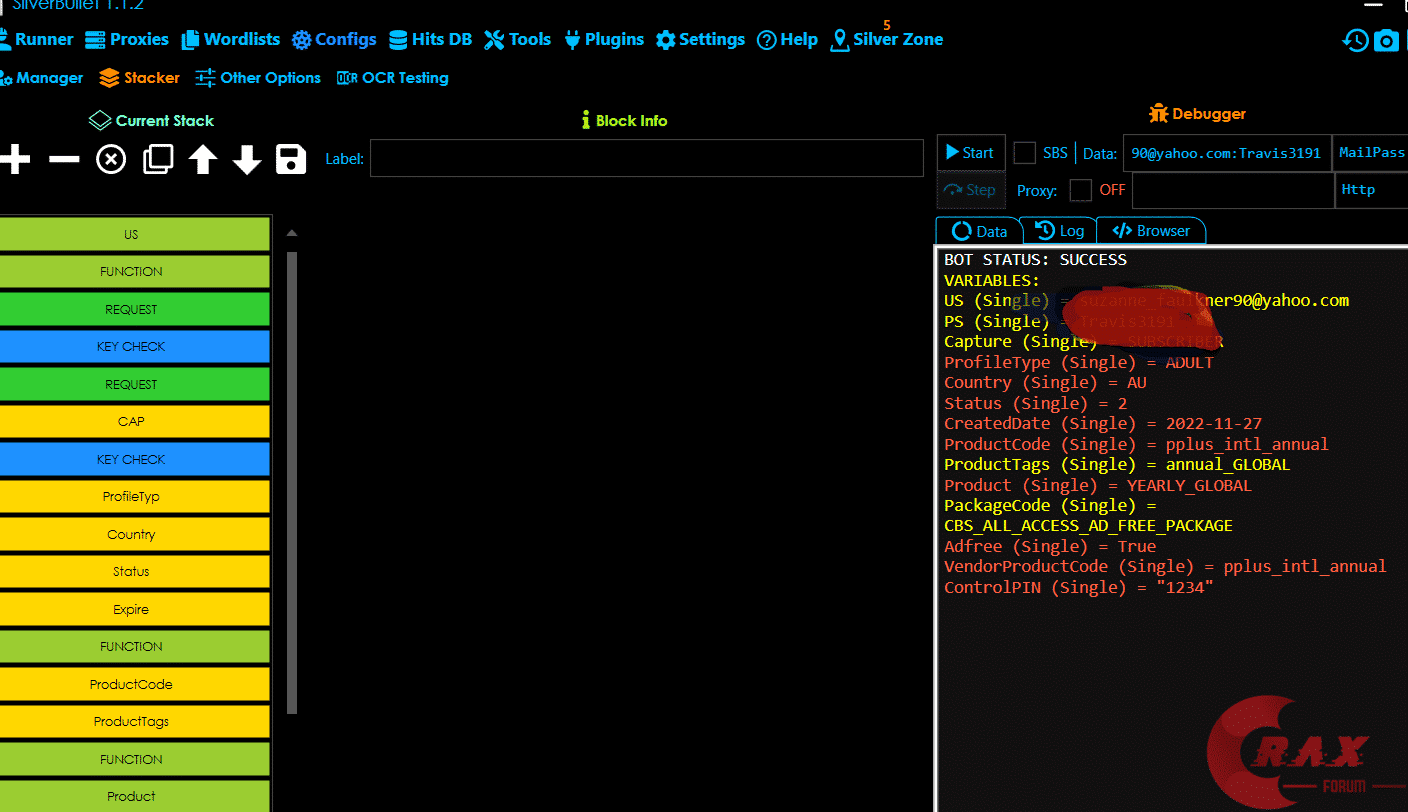Select the FUNCTION block directly under US
This screenshot has width=1408, height=812.
coord(134,272)
